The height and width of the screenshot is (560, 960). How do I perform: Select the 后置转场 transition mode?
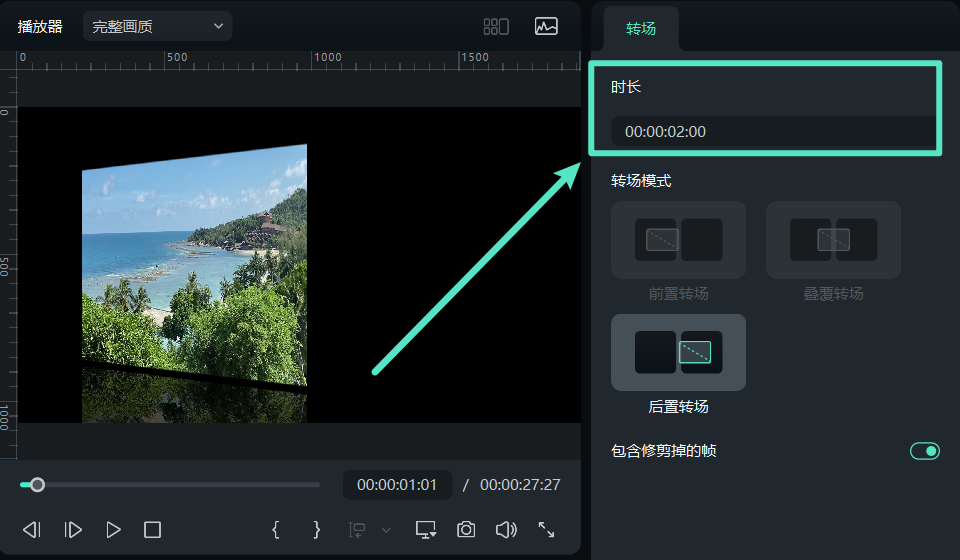point(678,353)
